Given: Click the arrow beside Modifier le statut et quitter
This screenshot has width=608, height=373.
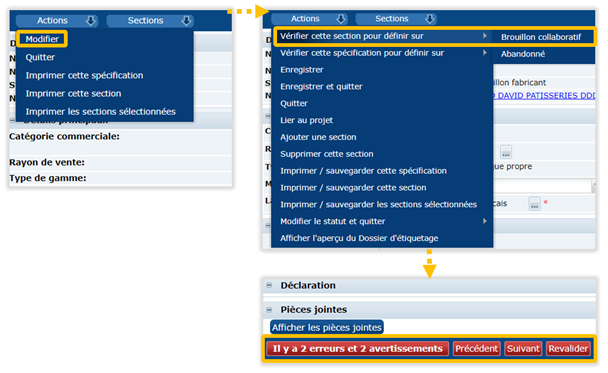Looking at the screenshot, I should (485, 221).
